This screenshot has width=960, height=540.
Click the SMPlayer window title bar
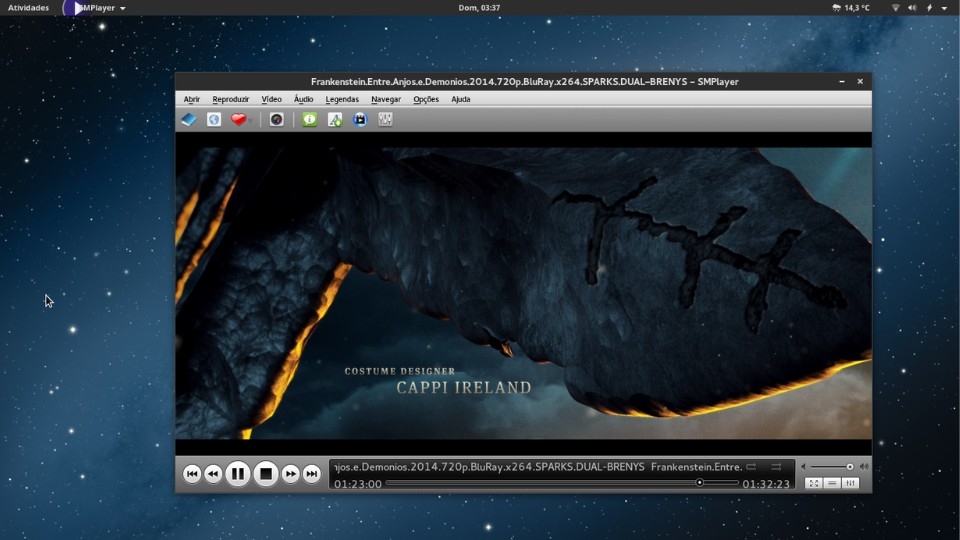[524, 81]
